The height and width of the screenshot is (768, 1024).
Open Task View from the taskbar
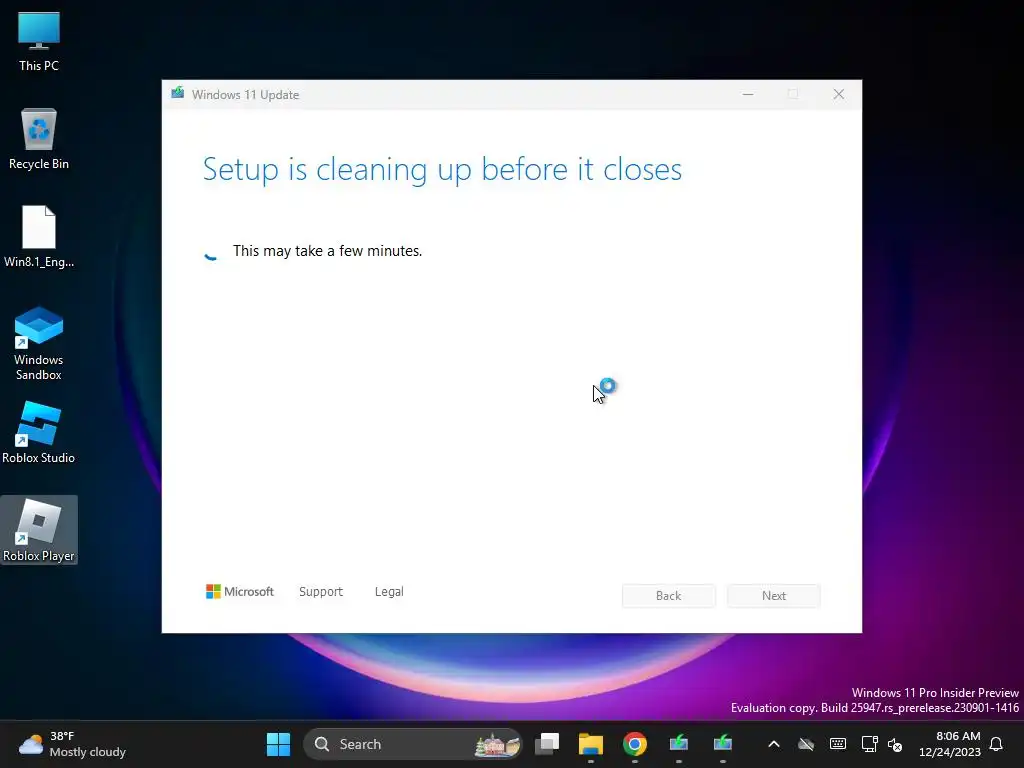[547, 744]
